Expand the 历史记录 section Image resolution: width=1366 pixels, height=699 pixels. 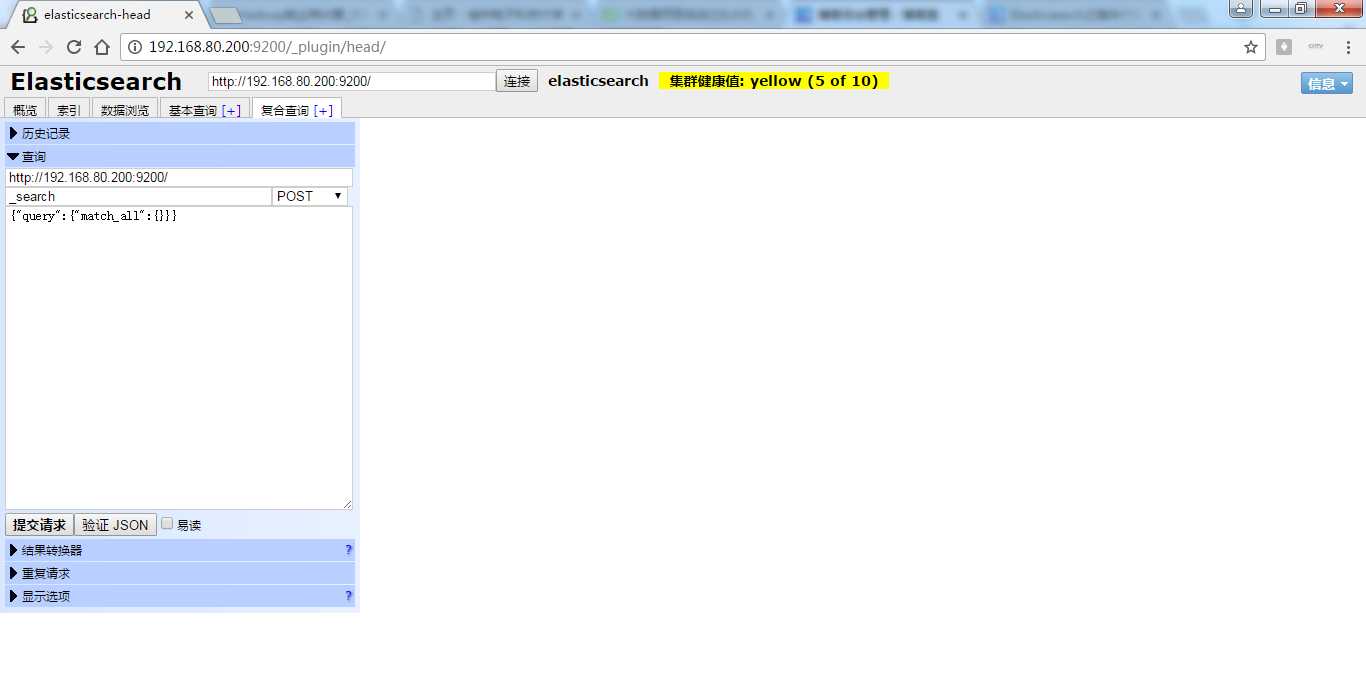pyautogui.click(x=180, y=133)
